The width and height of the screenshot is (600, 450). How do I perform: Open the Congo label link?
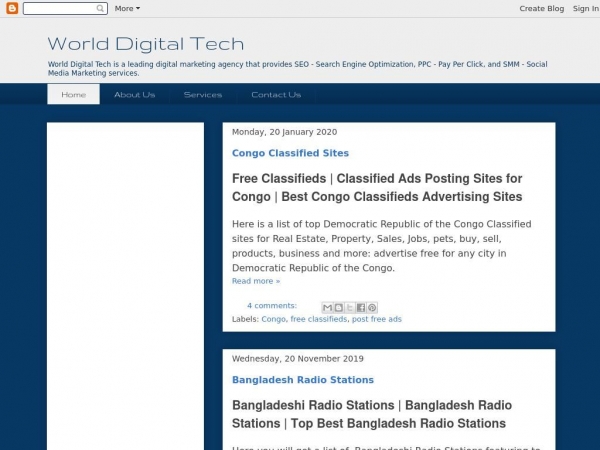273,319
